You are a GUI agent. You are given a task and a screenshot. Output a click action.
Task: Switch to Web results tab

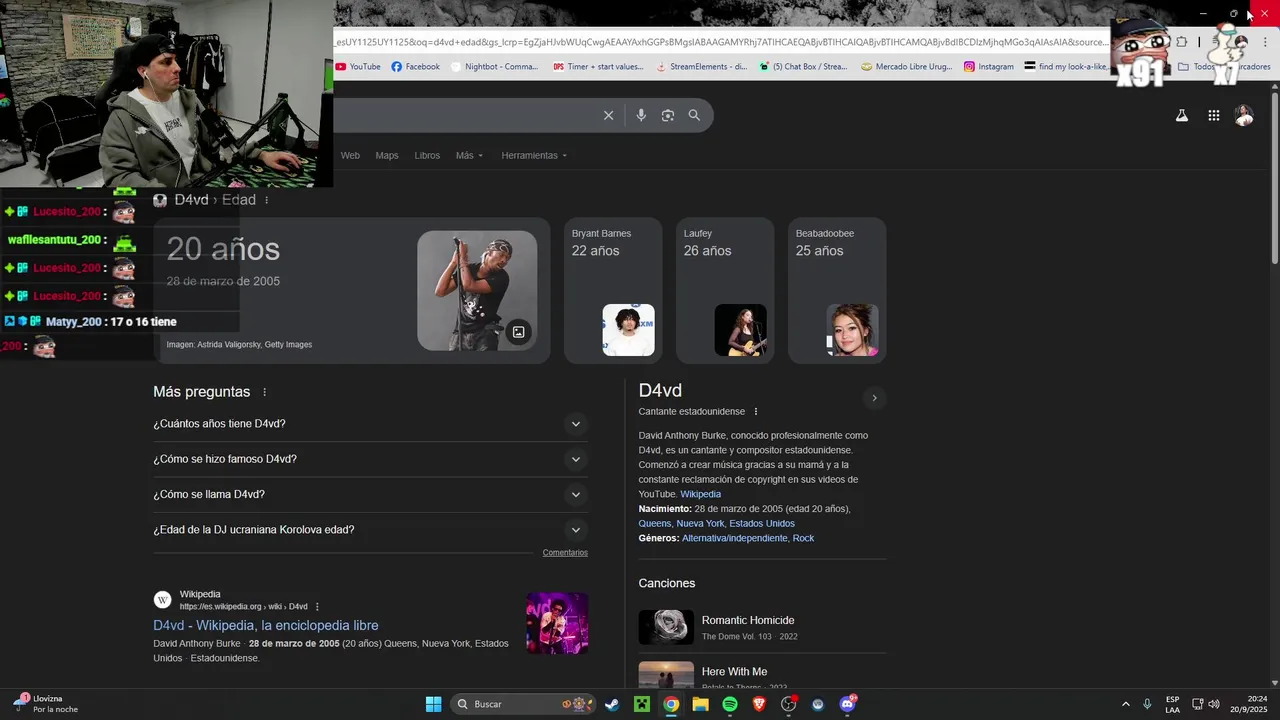(350, 155)
